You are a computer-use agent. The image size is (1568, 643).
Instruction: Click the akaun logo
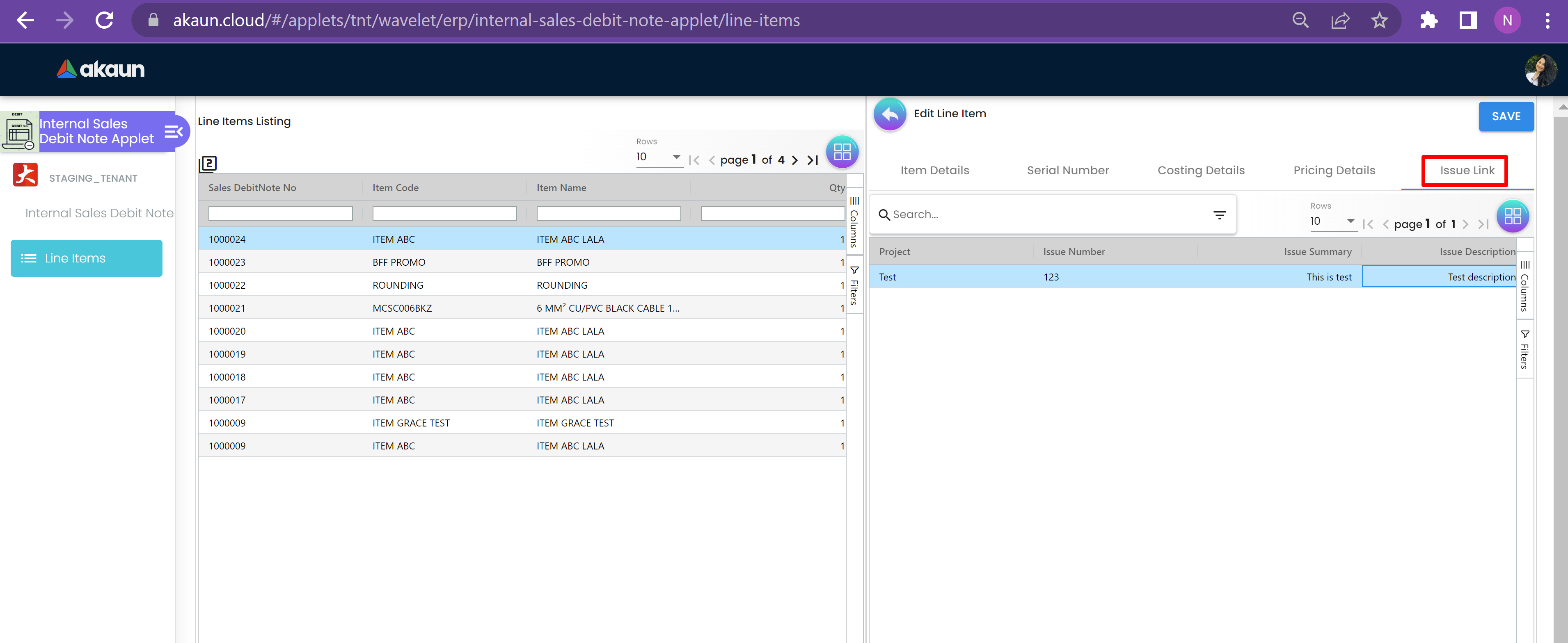click(x=101, y=69)
